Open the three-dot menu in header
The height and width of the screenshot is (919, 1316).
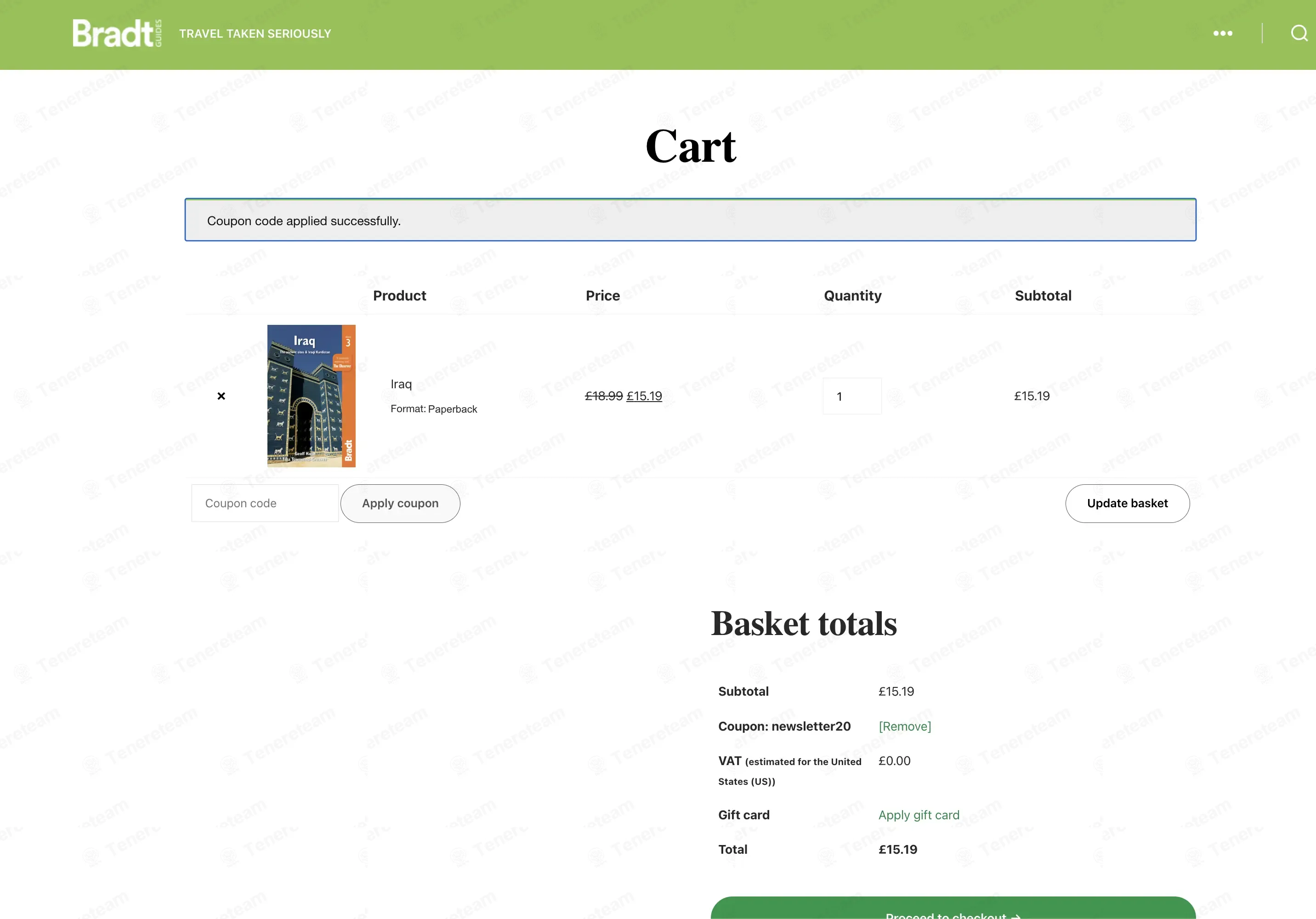1223,33
